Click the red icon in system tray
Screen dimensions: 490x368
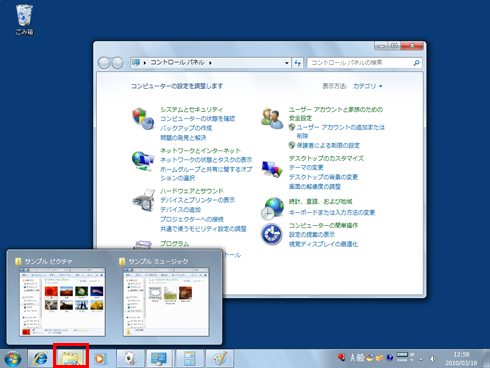coord(341,357)
